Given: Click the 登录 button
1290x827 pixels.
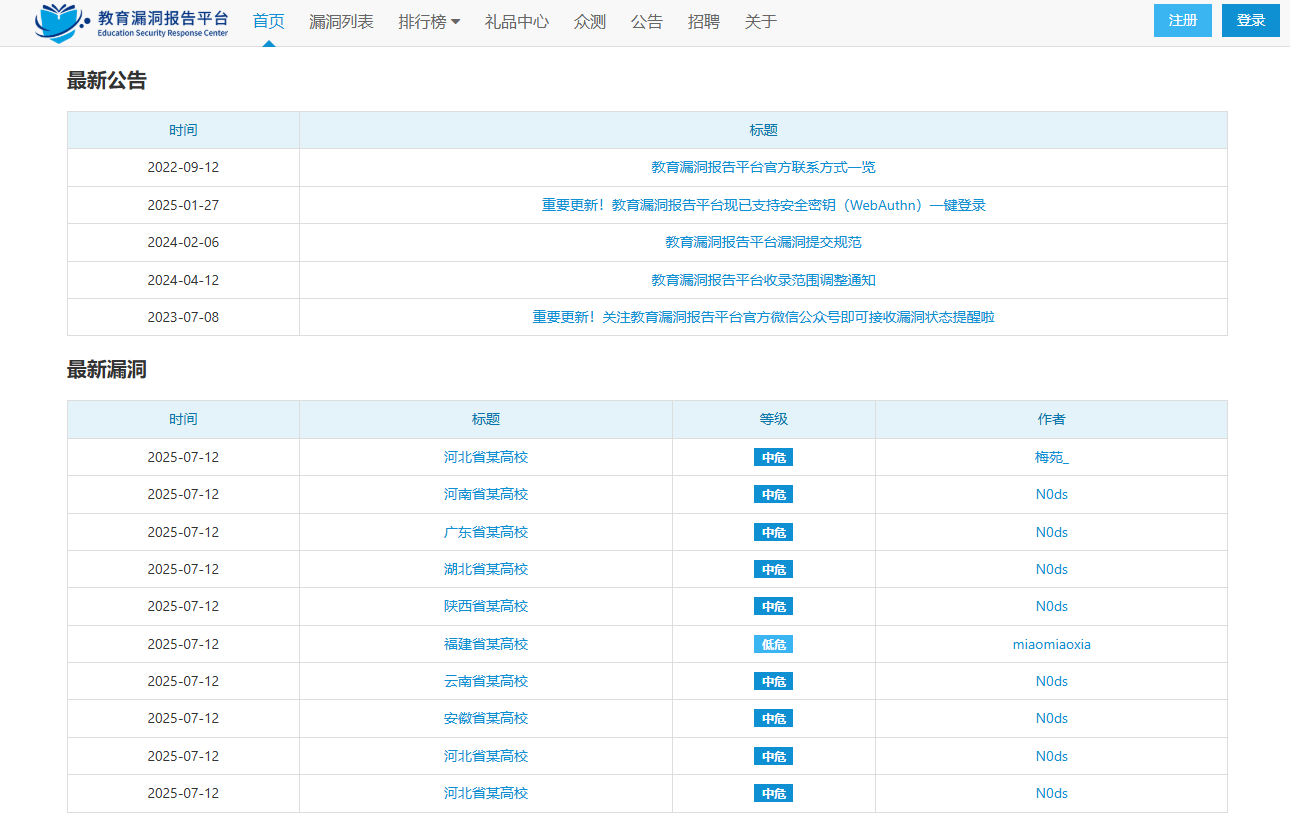Looking at the screenshot, I should point(1250,20).
